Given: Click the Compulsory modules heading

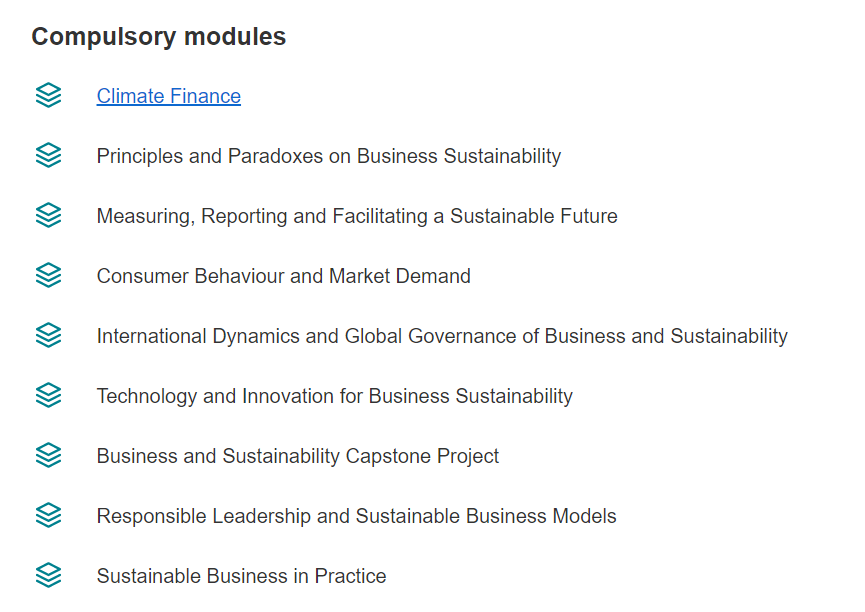Looking at the screenshot, I should pyautogui.click(x=158, y=37).
